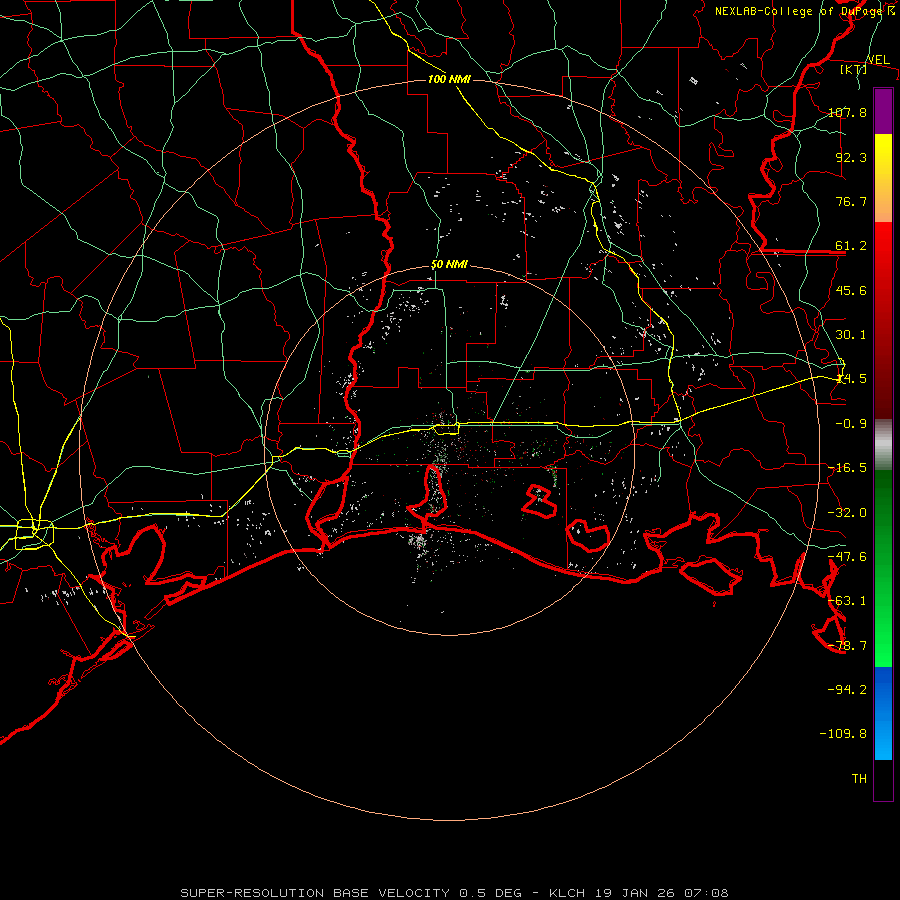The width and height of the screenshot is (900, 900).
Task: Click the -0.9 velocity scale value
Action: pyautogui.click(x=851, y=424)
